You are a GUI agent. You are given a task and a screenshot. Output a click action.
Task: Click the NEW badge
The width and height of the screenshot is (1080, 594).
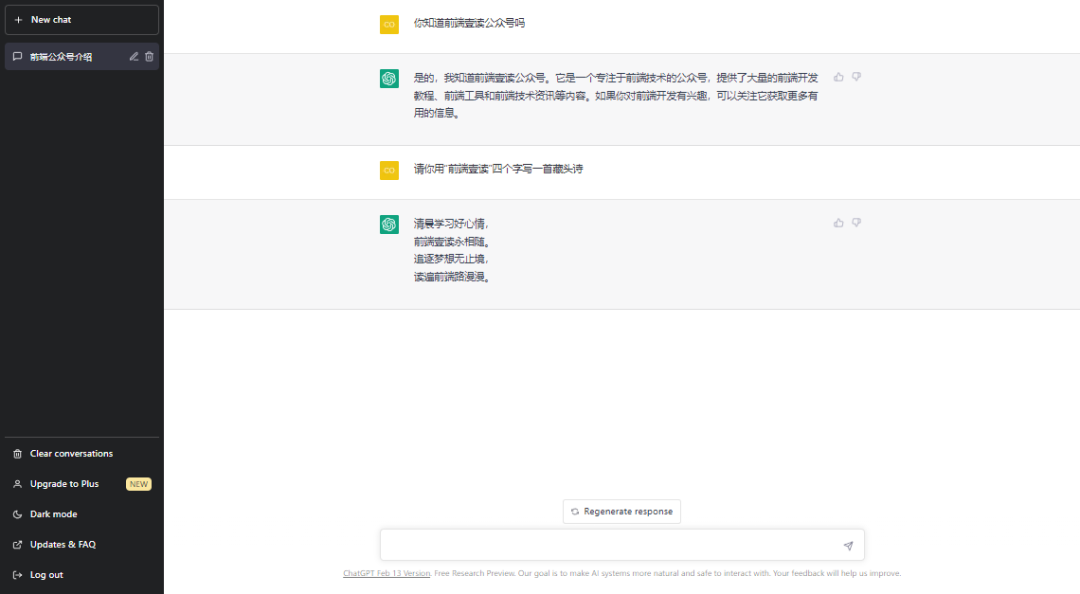(x=138, y=484)
